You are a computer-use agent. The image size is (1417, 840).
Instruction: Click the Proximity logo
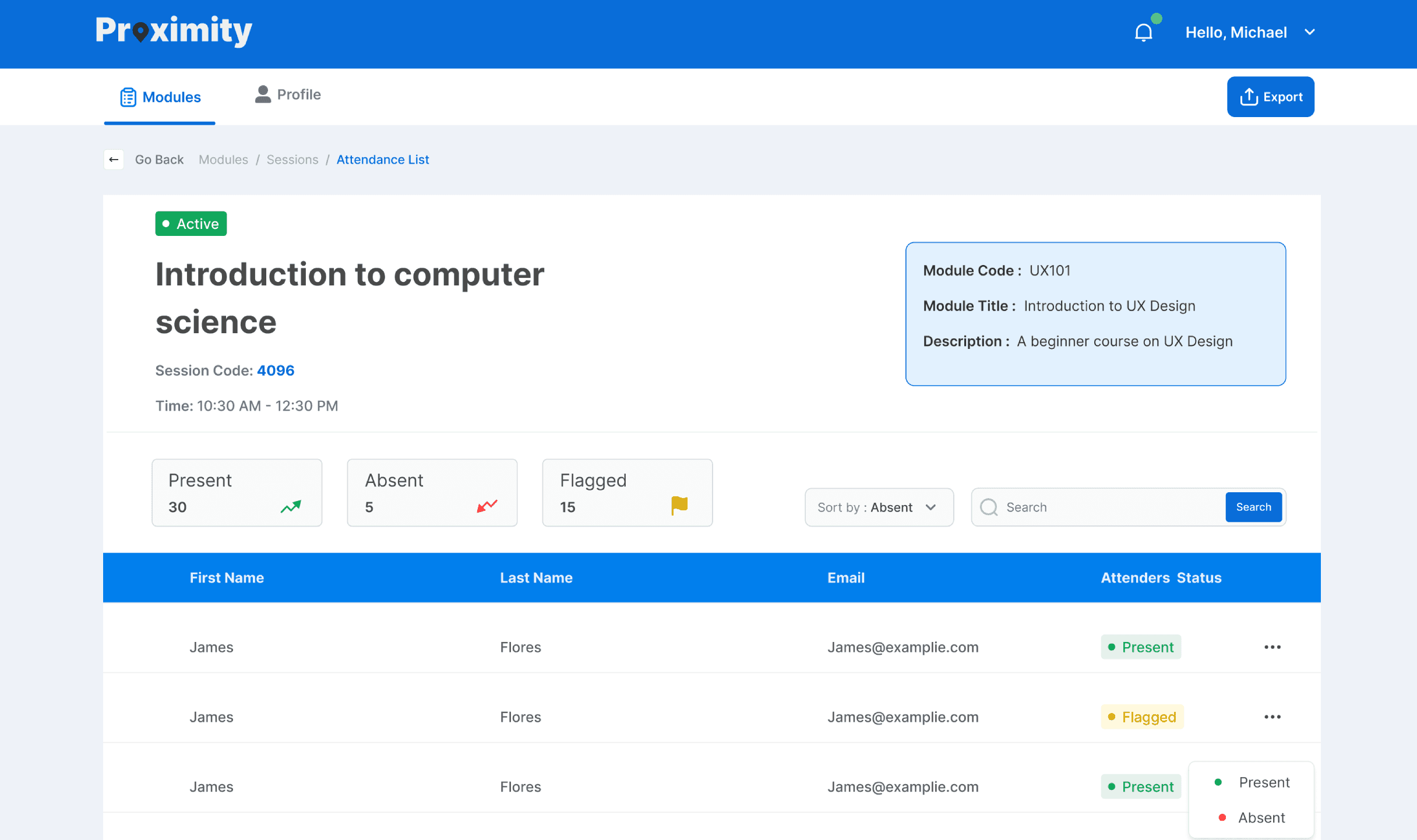click(x=174, y=31)
